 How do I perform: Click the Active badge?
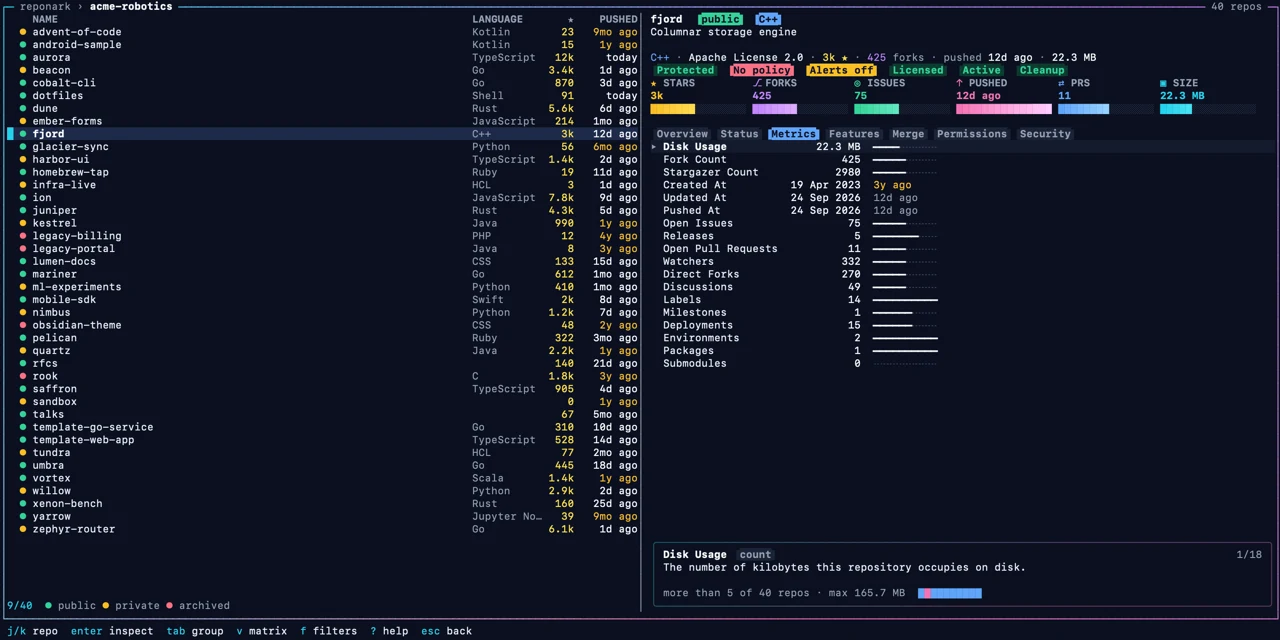tap(981, 70)
